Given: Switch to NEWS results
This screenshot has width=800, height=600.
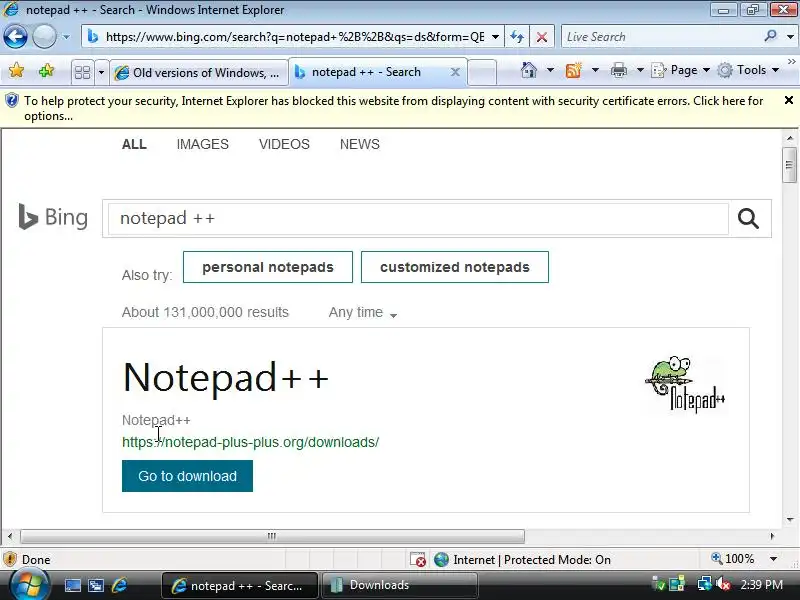Looking at the screenshot, I should pyautogui.click(x=360, y=144).
